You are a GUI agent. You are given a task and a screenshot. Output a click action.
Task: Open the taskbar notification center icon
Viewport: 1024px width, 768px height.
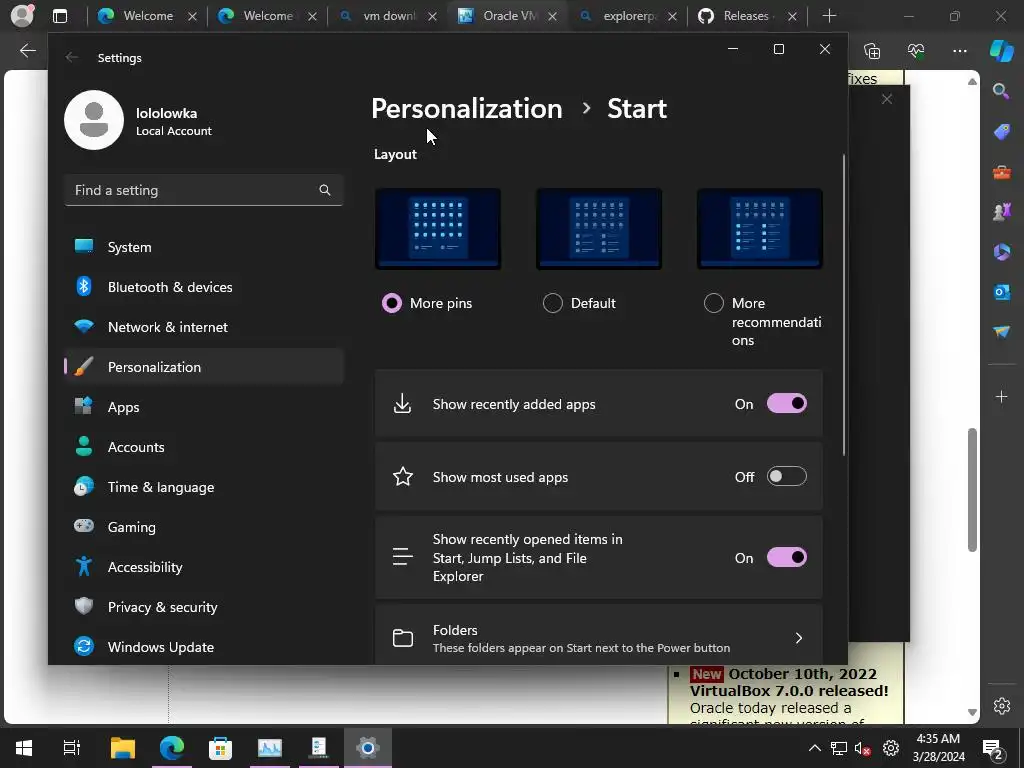click(x=993, y=748)
